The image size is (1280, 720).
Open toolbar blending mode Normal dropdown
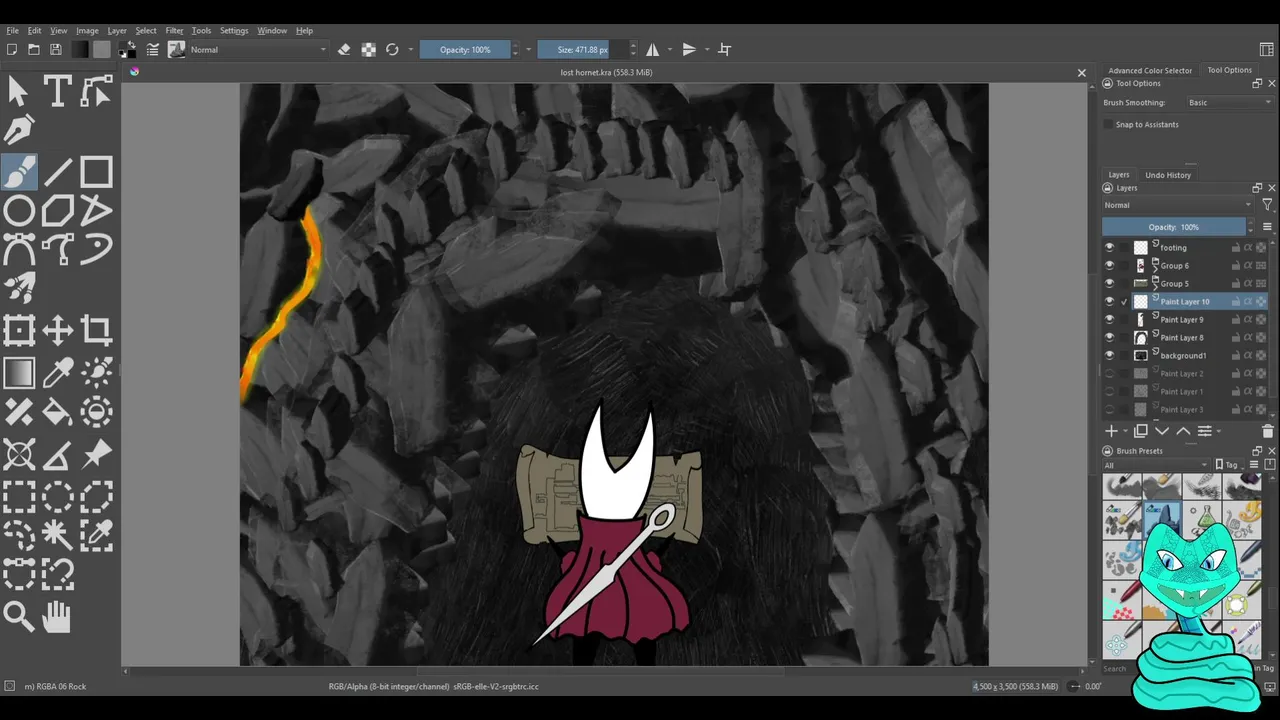[x=259, y=49]
